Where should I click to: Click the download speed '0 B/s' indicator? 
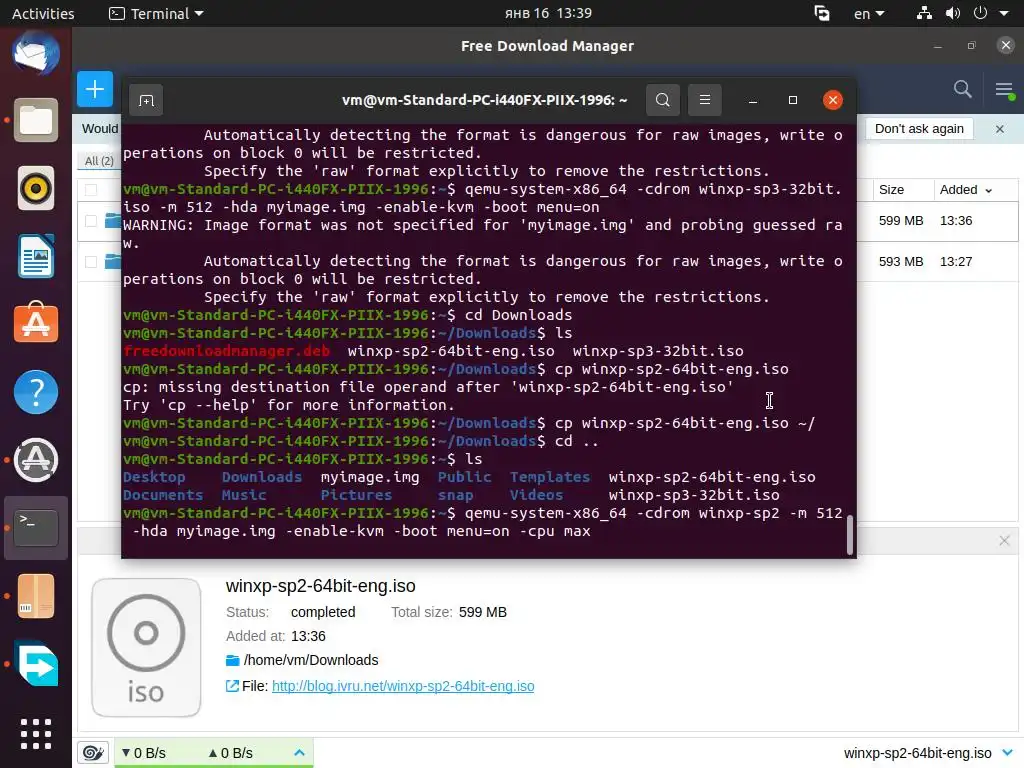click(144, 753)
